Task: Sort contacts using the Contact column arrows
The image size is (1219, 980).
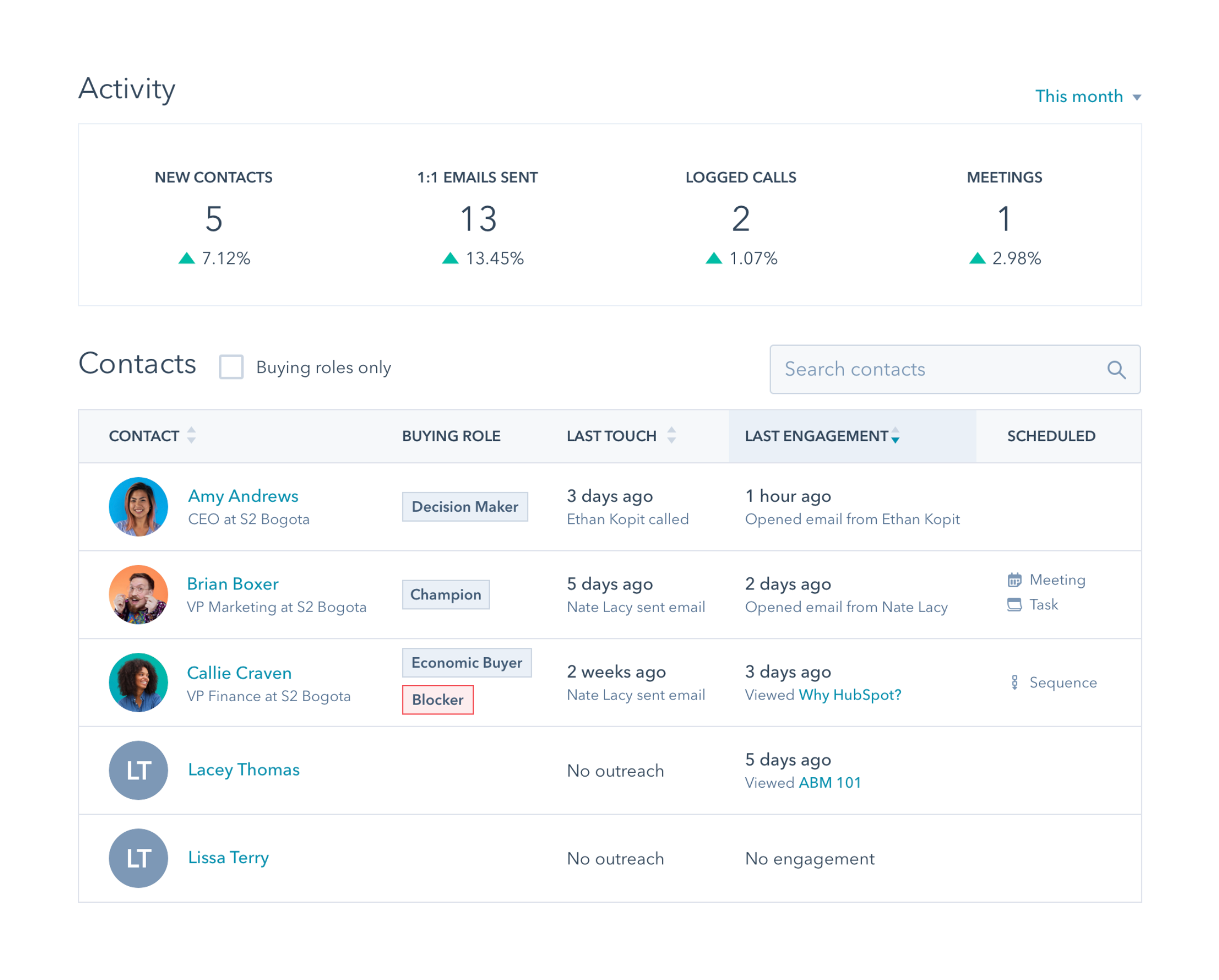Action: (x=192, y=436)
